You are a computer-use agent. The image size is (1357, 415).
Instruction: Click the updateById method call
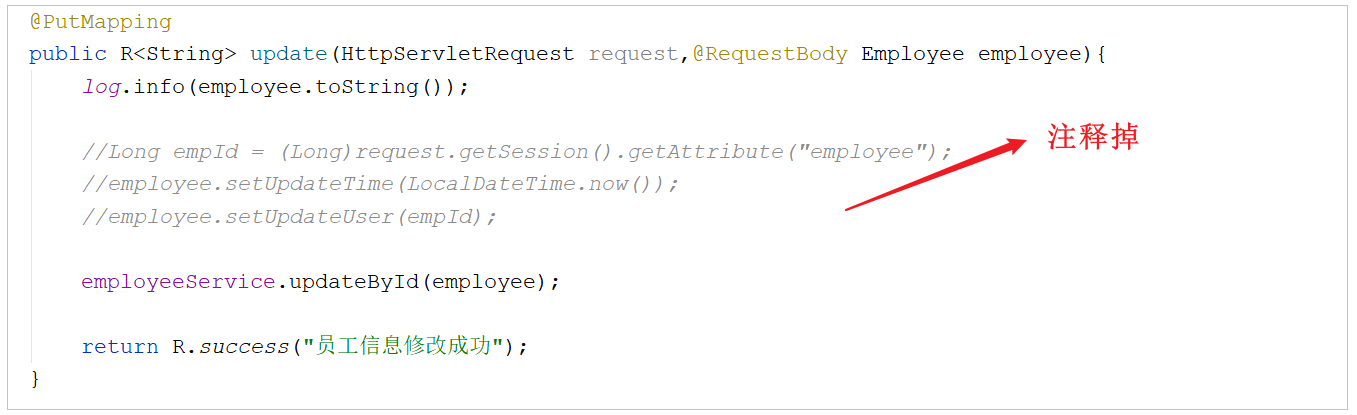[354, 282]
